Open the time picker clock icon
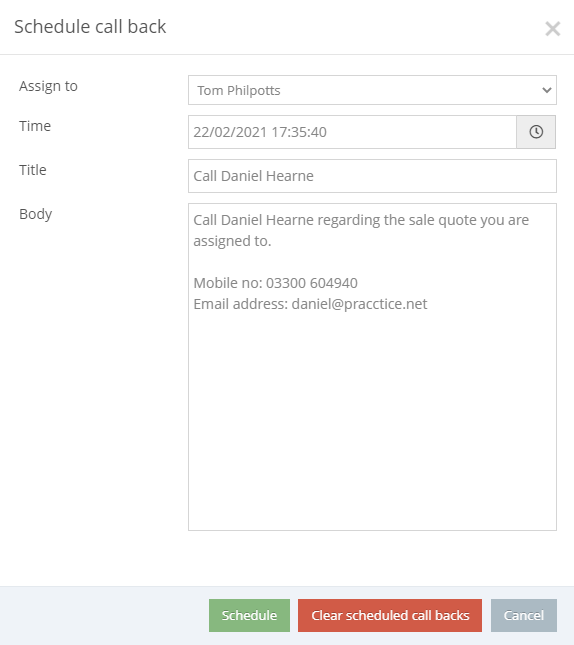 536,132
